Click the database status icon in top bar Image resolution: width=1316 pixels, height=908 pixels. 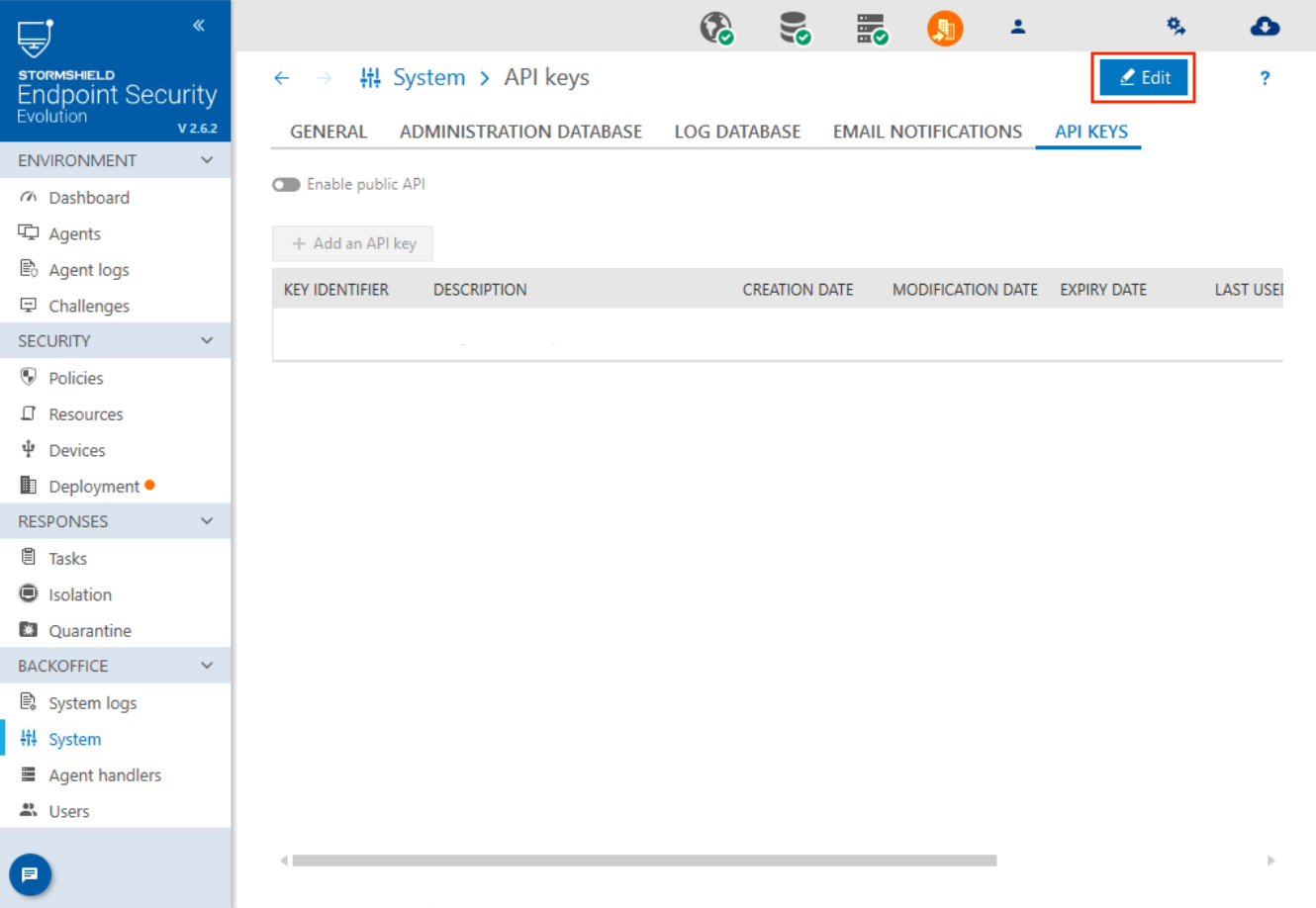794,28
